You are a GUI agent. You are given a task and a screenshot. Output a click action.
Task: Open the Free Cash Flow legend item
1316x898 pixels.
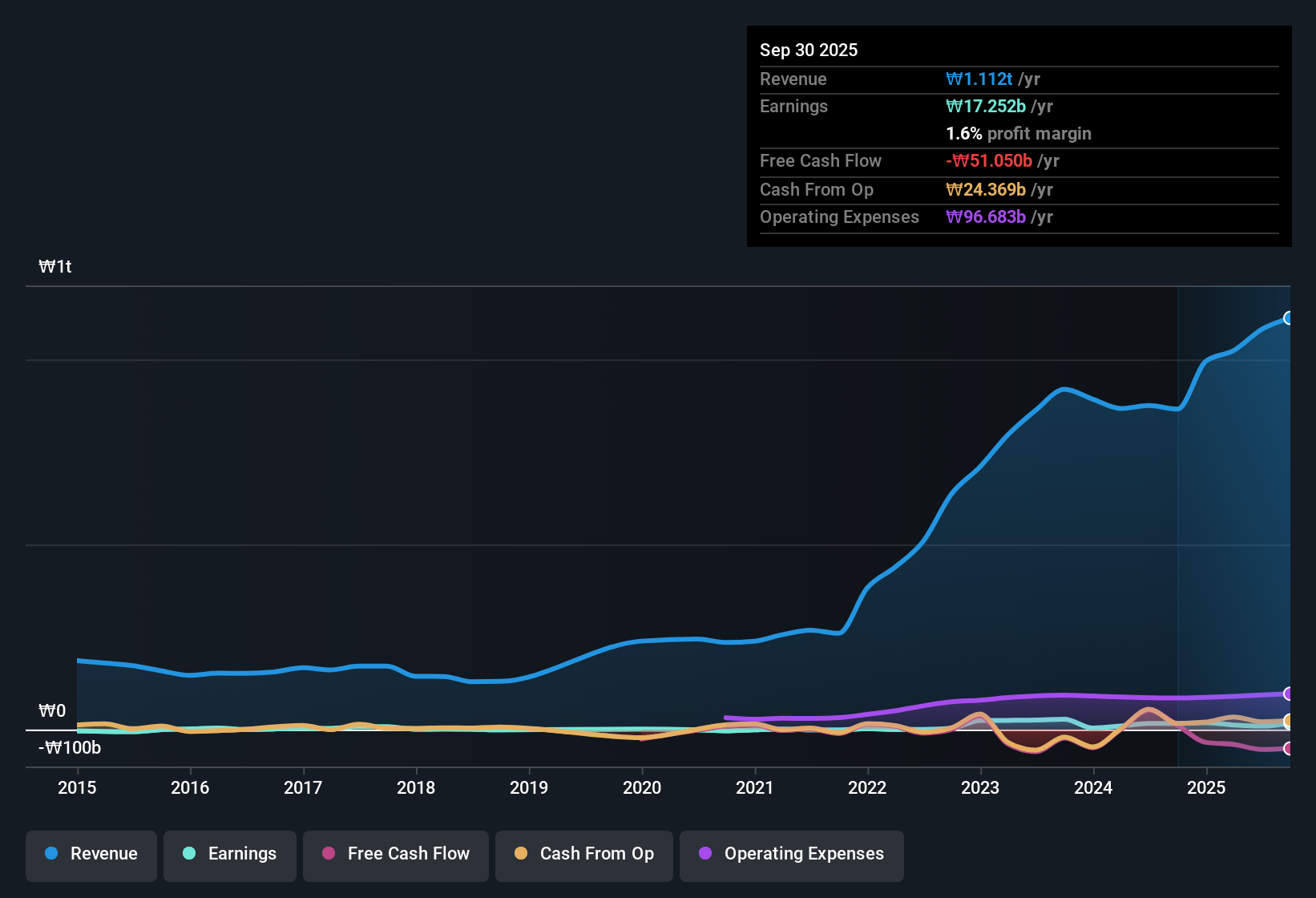395,854
